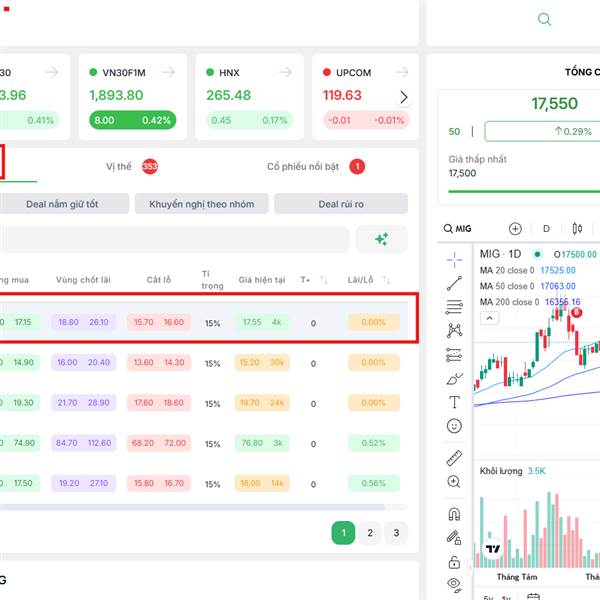The image size is (600, 600).
Task: Select the crosshair cursor tool
Action: point(454,260)
